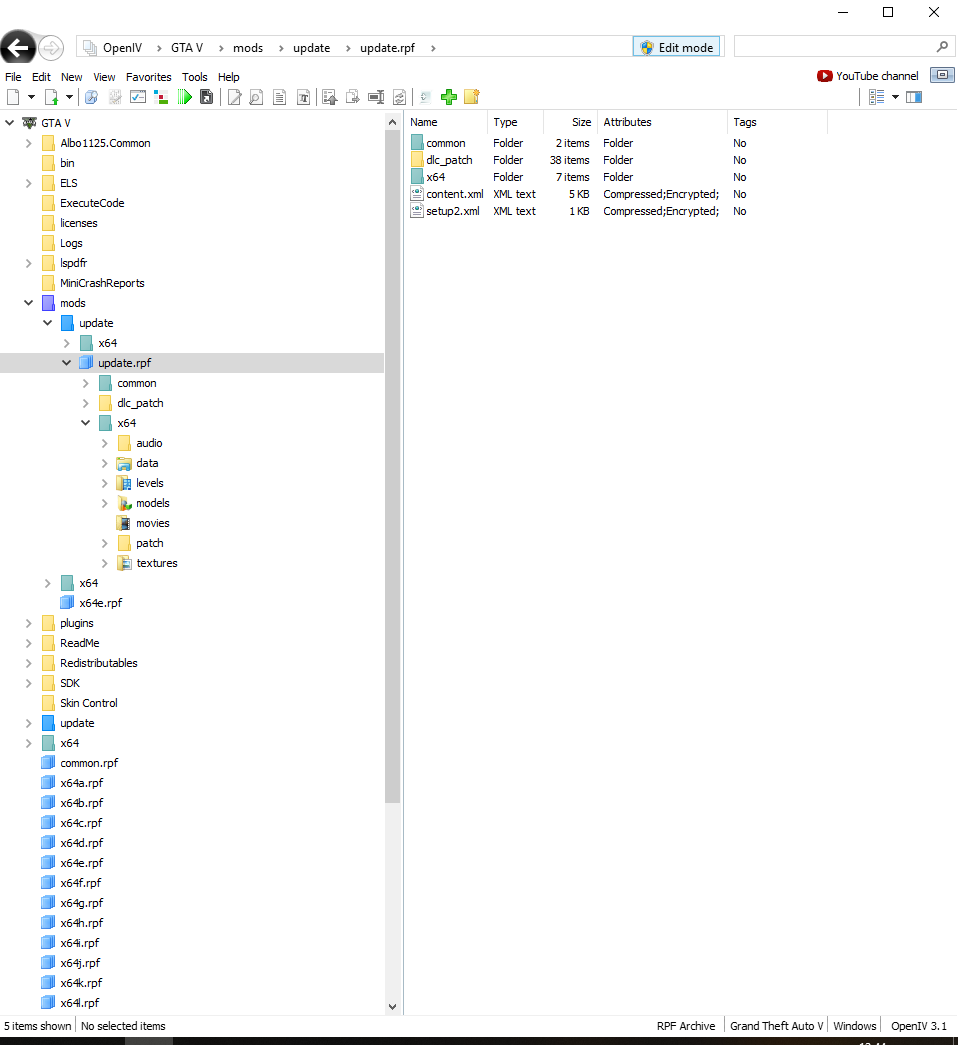958x1045 pixels.
Task: Open the view mode dropdown arrow
Action: 895,97
